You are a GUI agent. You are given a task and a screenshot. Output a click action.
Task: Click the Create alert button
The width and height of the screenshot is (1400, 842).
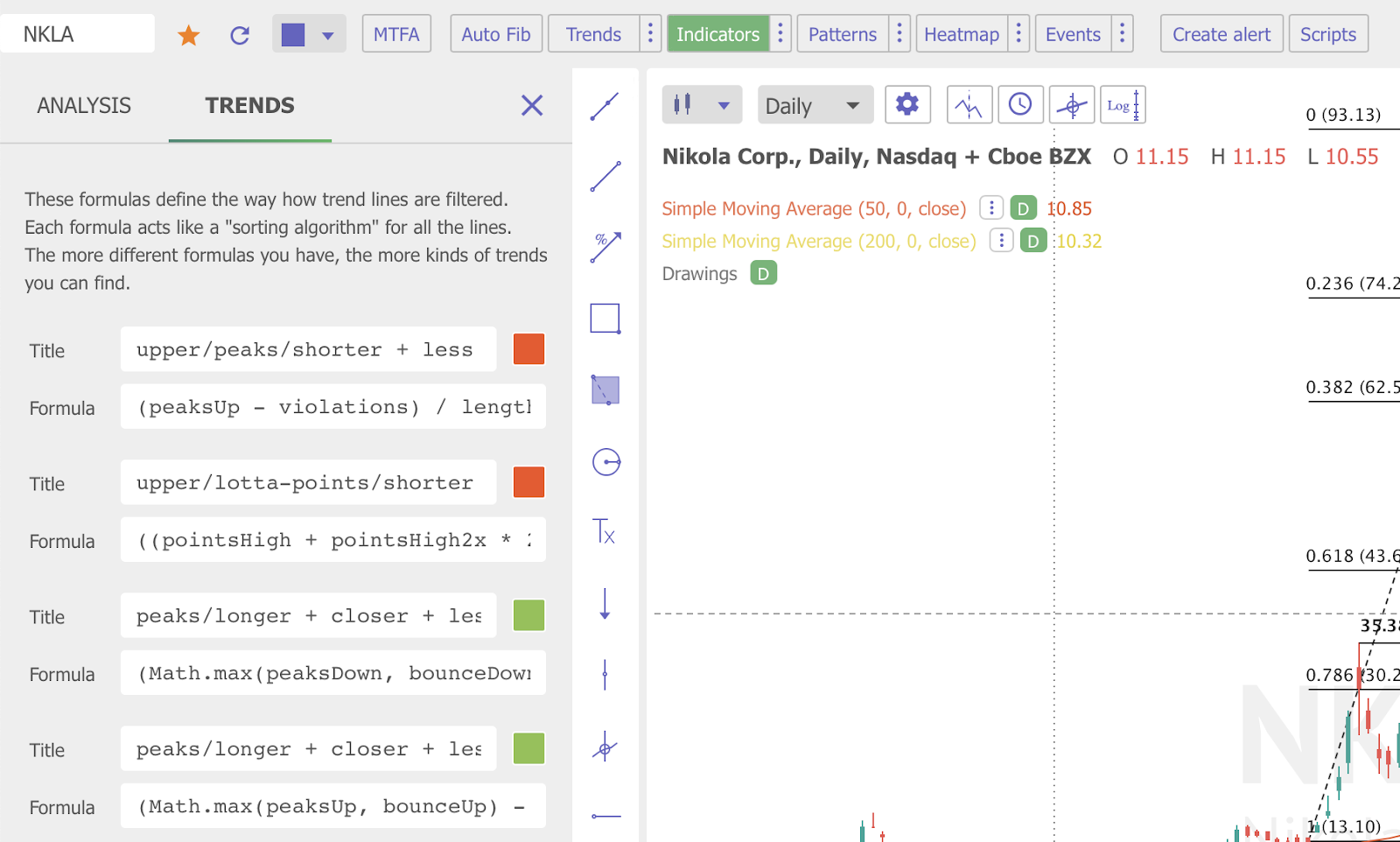point(1221,34)
